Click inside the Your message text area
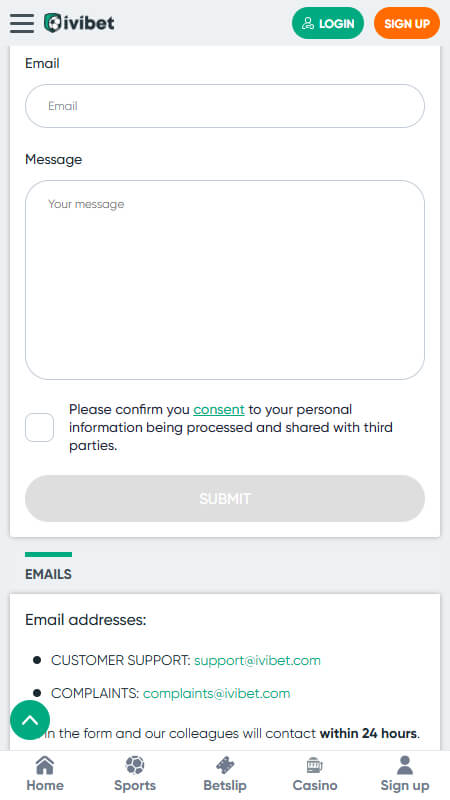This screenshot has width=450, height=800. 225,280
